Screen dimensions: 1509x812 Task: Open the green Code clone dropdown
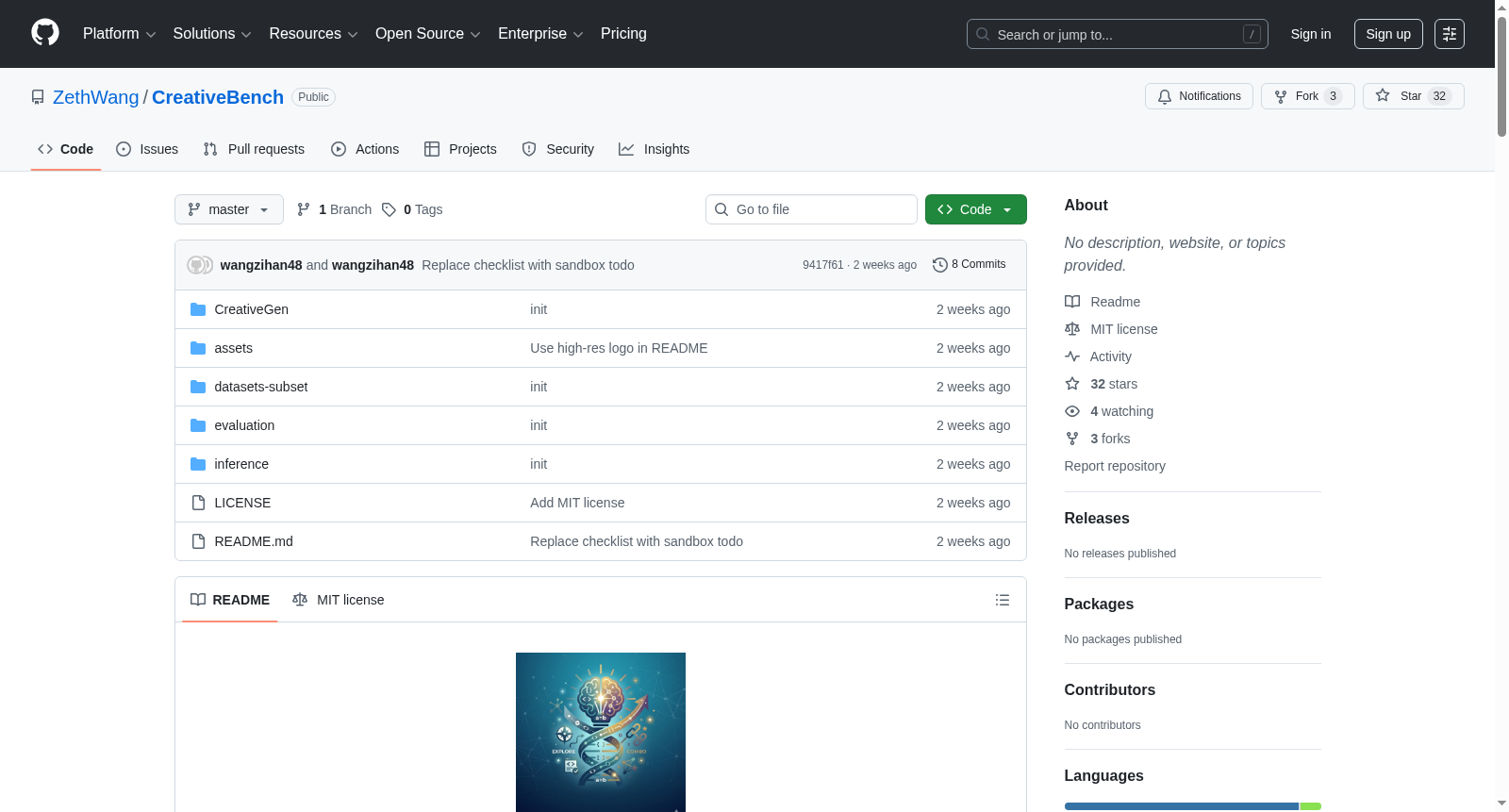pyautogui.click(x=976, y=209)
